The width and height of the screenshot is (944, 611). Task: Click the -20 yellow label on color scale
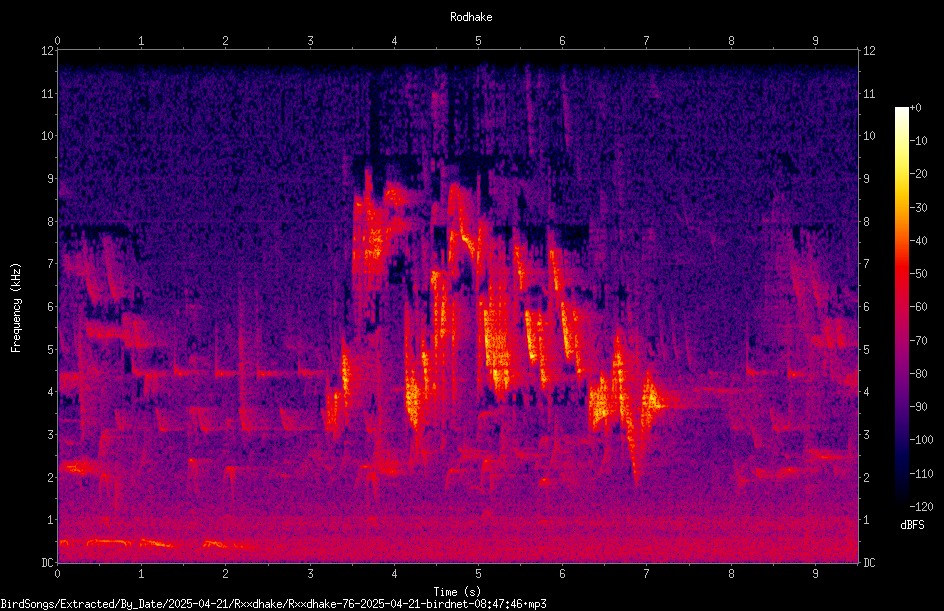point(918,174)
